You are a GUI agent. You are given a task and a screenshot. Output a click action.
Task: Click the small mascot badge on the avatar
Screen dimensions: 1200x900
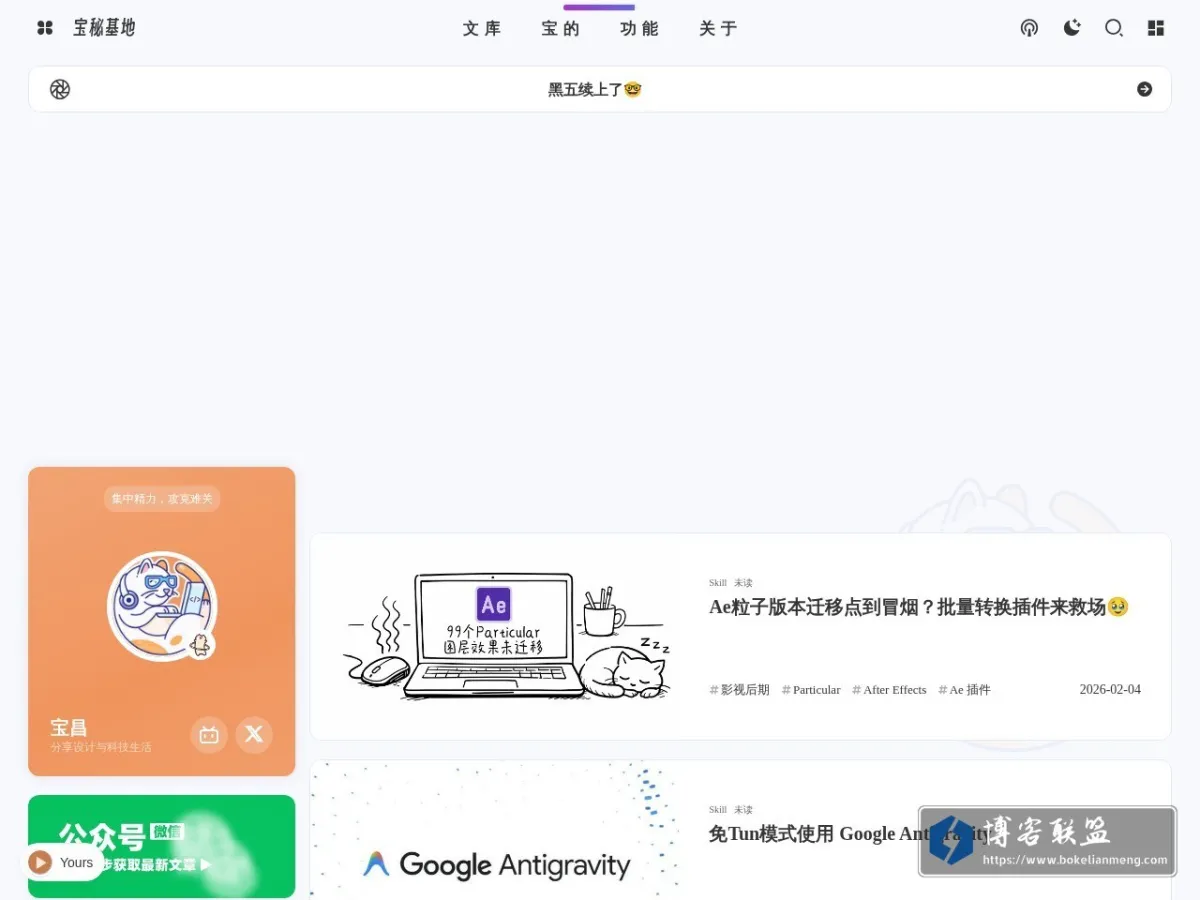[201, 644]
